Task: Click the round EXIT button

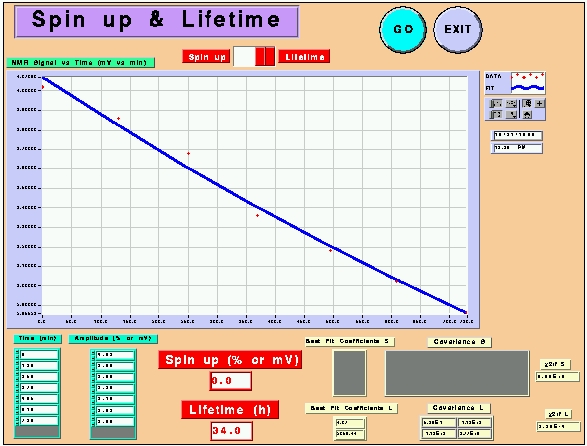Action: pyautogui.click(x=457, y=30)
